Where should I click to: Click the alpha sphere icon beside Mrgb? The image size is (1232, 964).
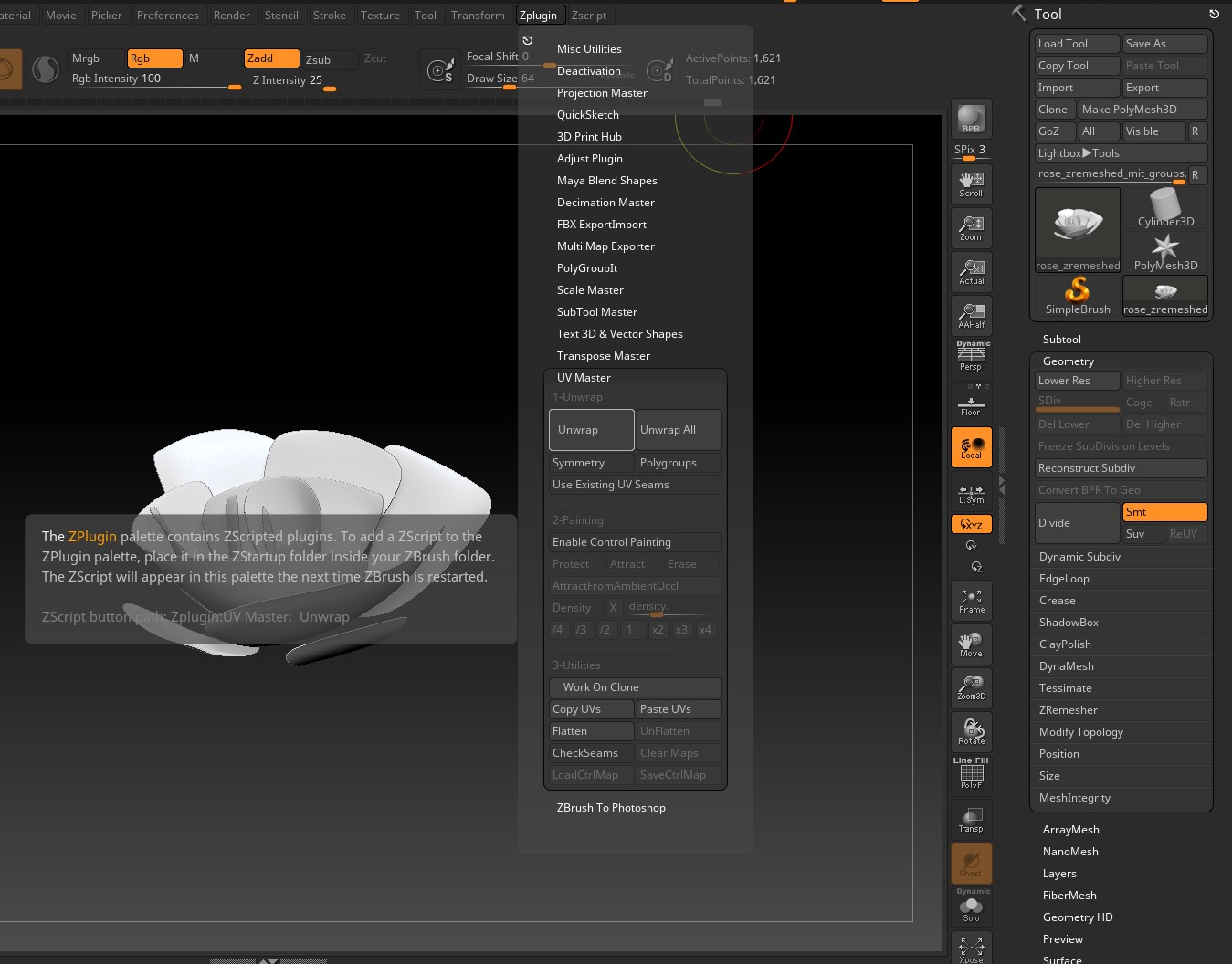pos(45,69)
